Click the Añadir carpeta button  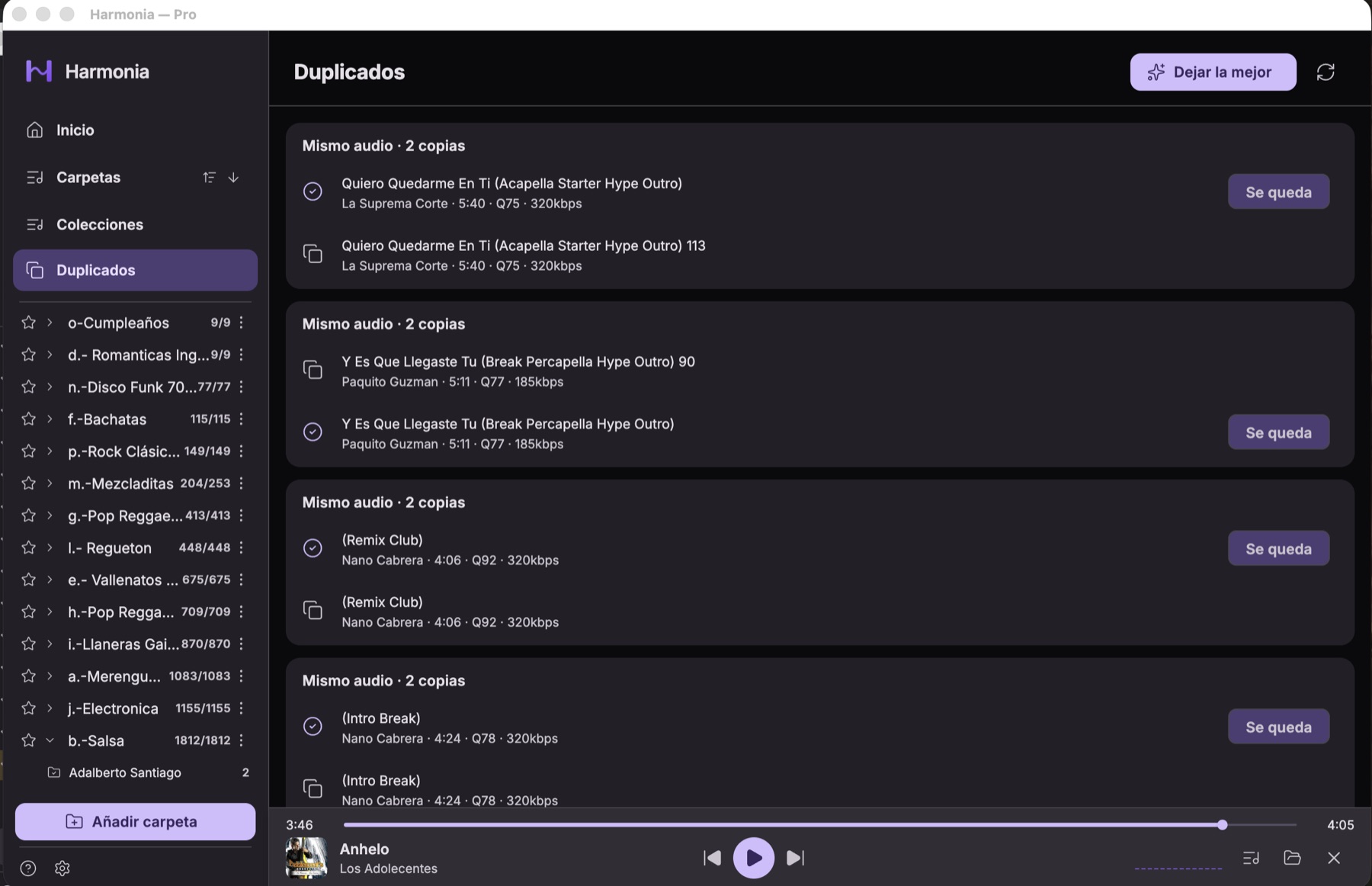[135, 822]
